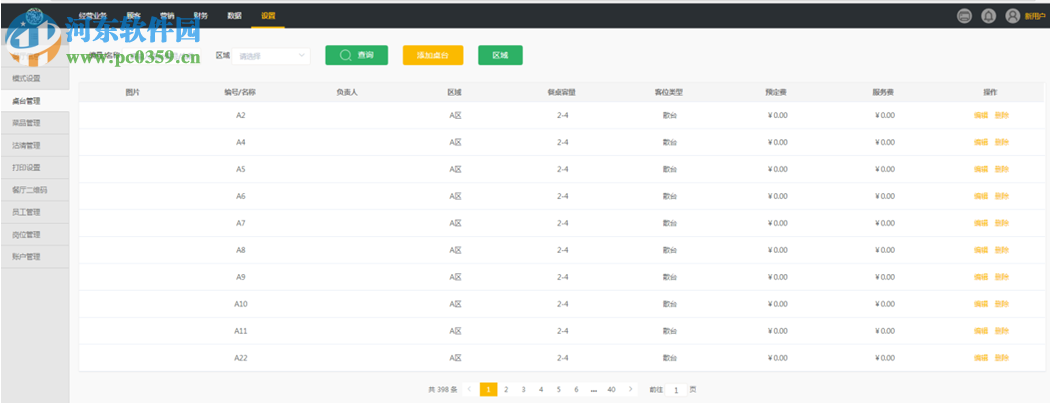Click the user avatar icon
The height and width of the screenshot is (403, 1055).
click(1013, 16)
